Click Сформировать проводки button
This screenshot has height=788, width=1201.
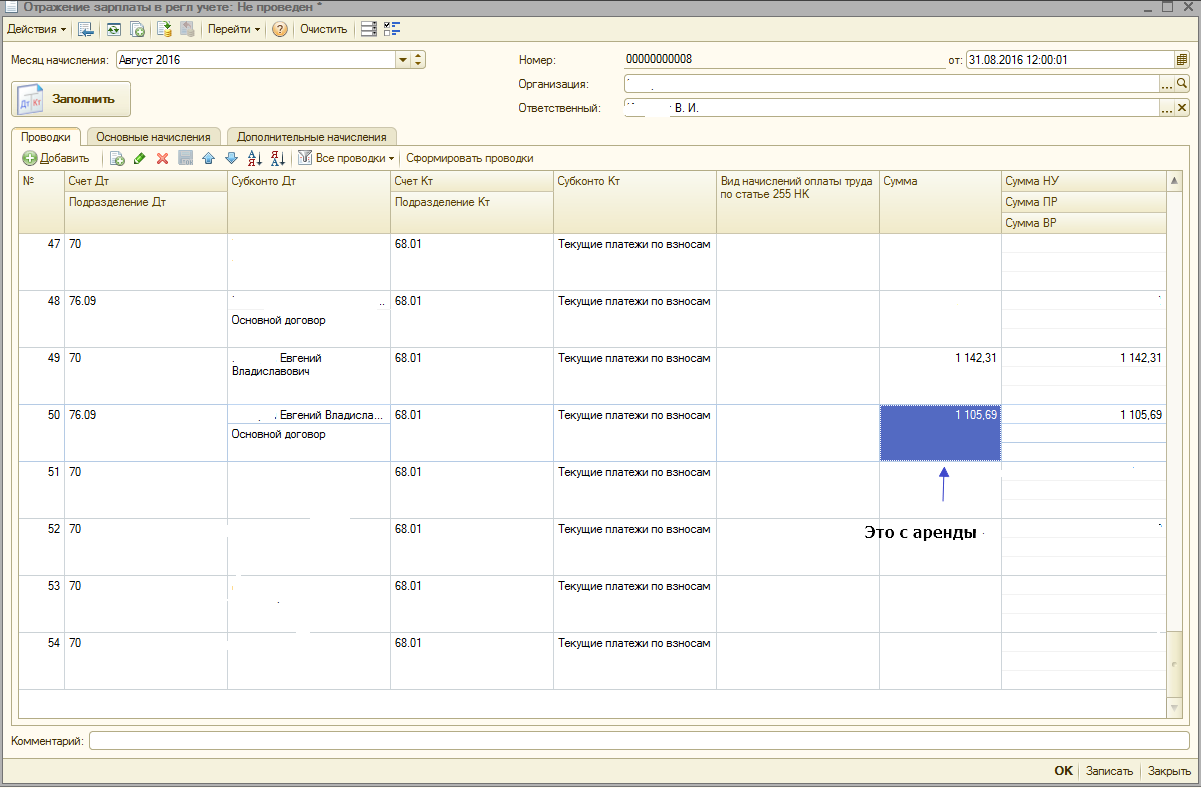469,158
